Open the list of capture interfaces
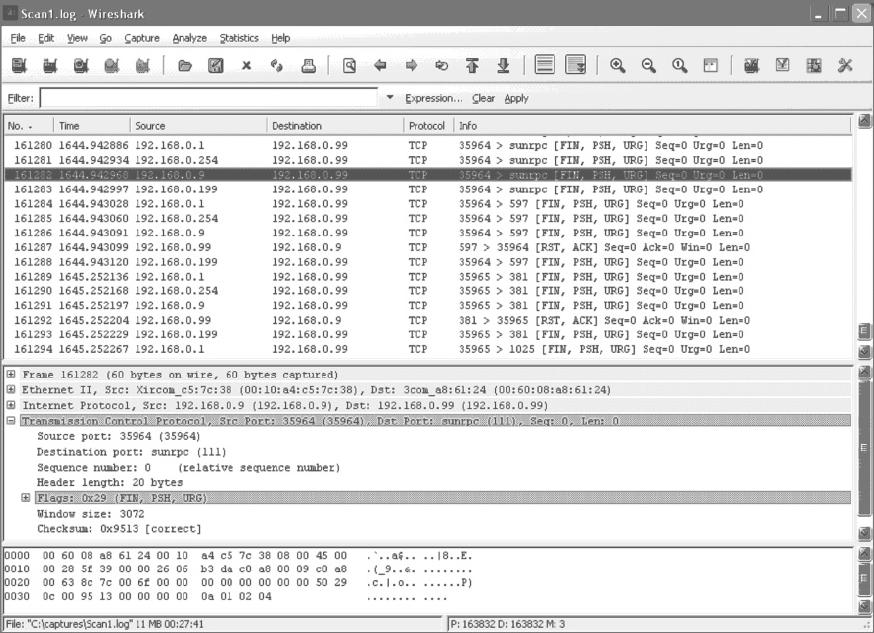 point(20,66)
